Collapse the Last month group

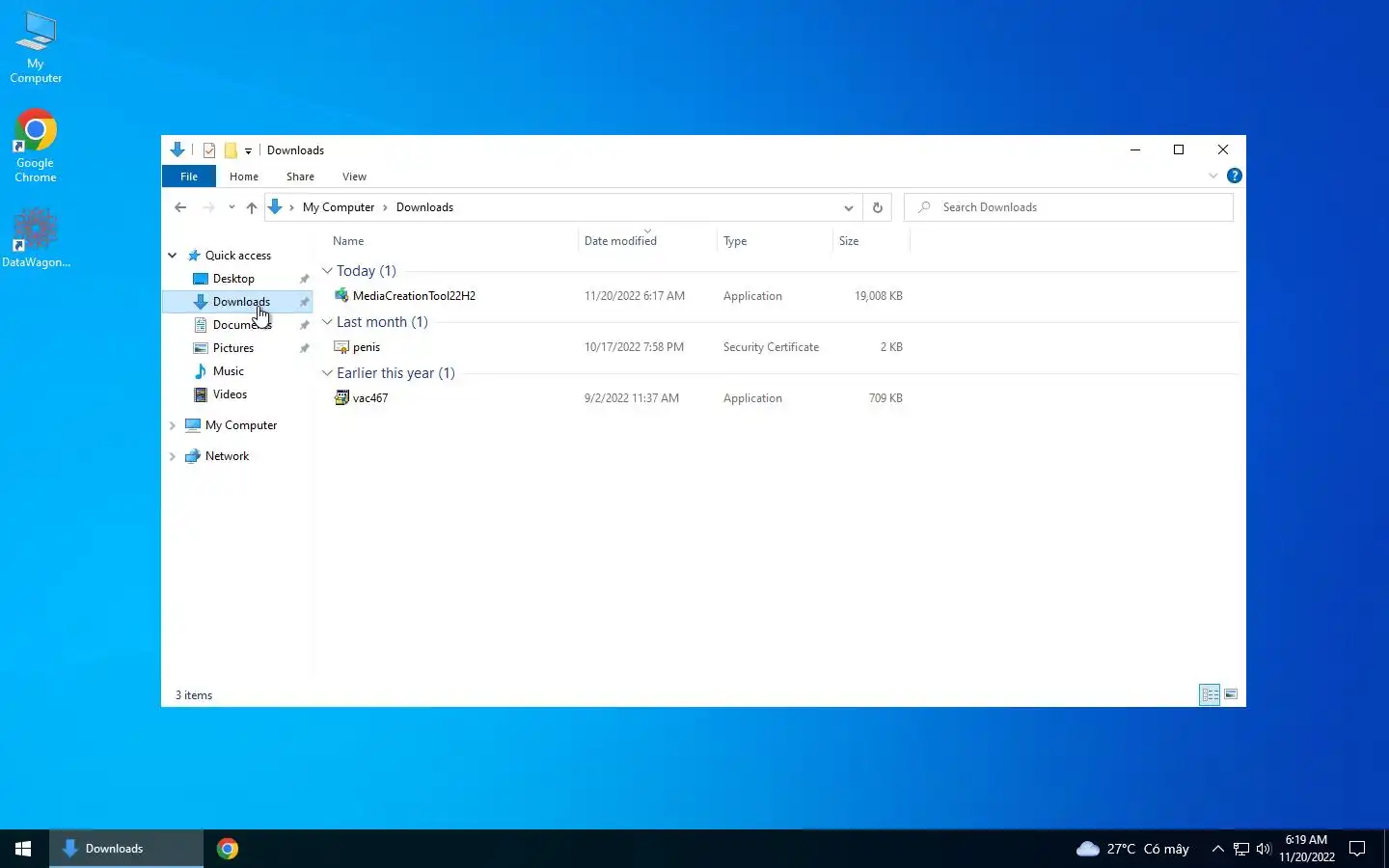[x=327, y=322]
